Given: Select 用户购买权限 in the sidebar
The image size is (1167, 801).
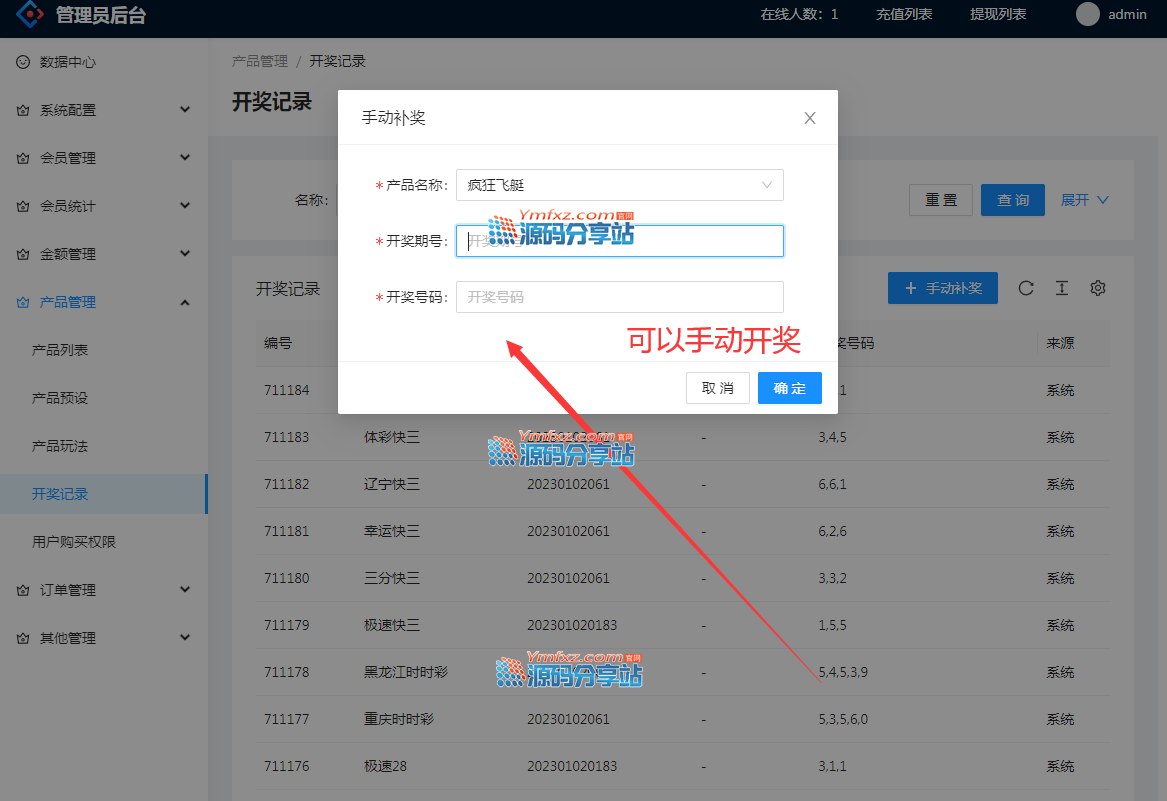Looking at the screenshot, I should pos(74,542).
